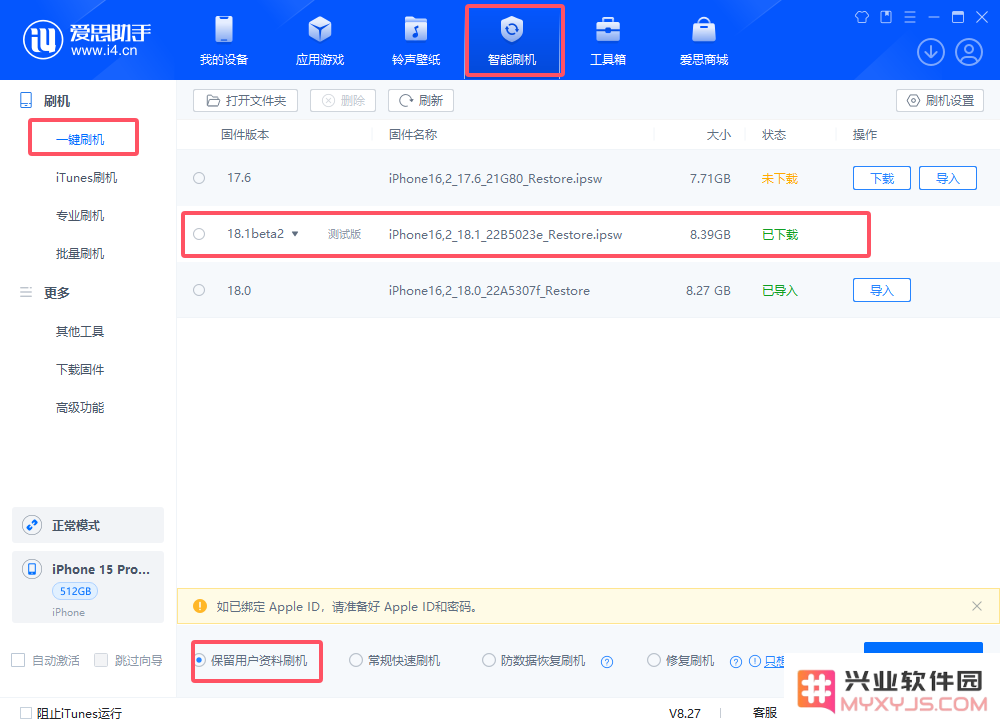Open the 应用游戏 tab
Image resolution: width=1000 pixels, height=728 pixels.
click(x=320, y=41)
